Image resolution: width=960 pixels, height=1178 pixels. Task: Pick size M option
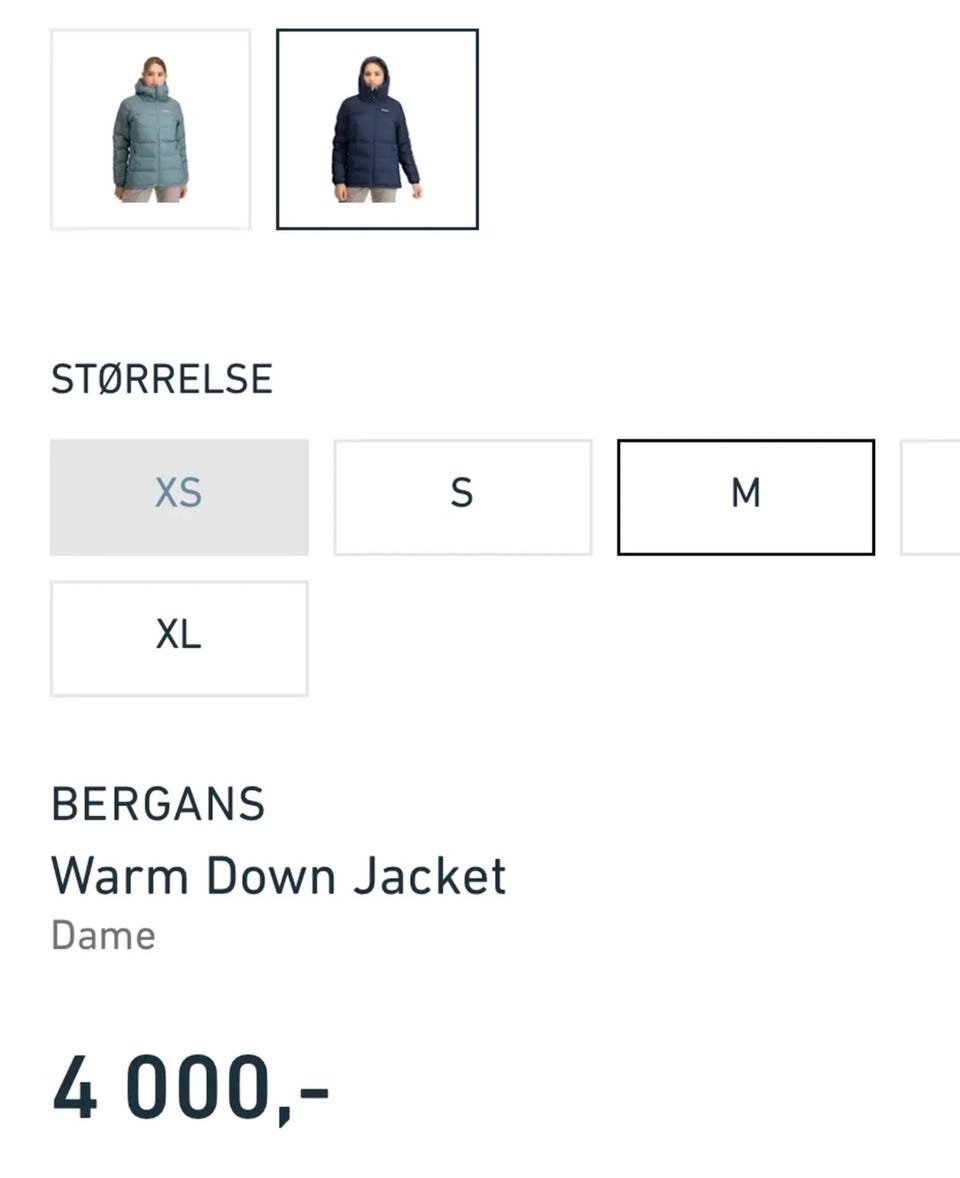pos(746,497)
